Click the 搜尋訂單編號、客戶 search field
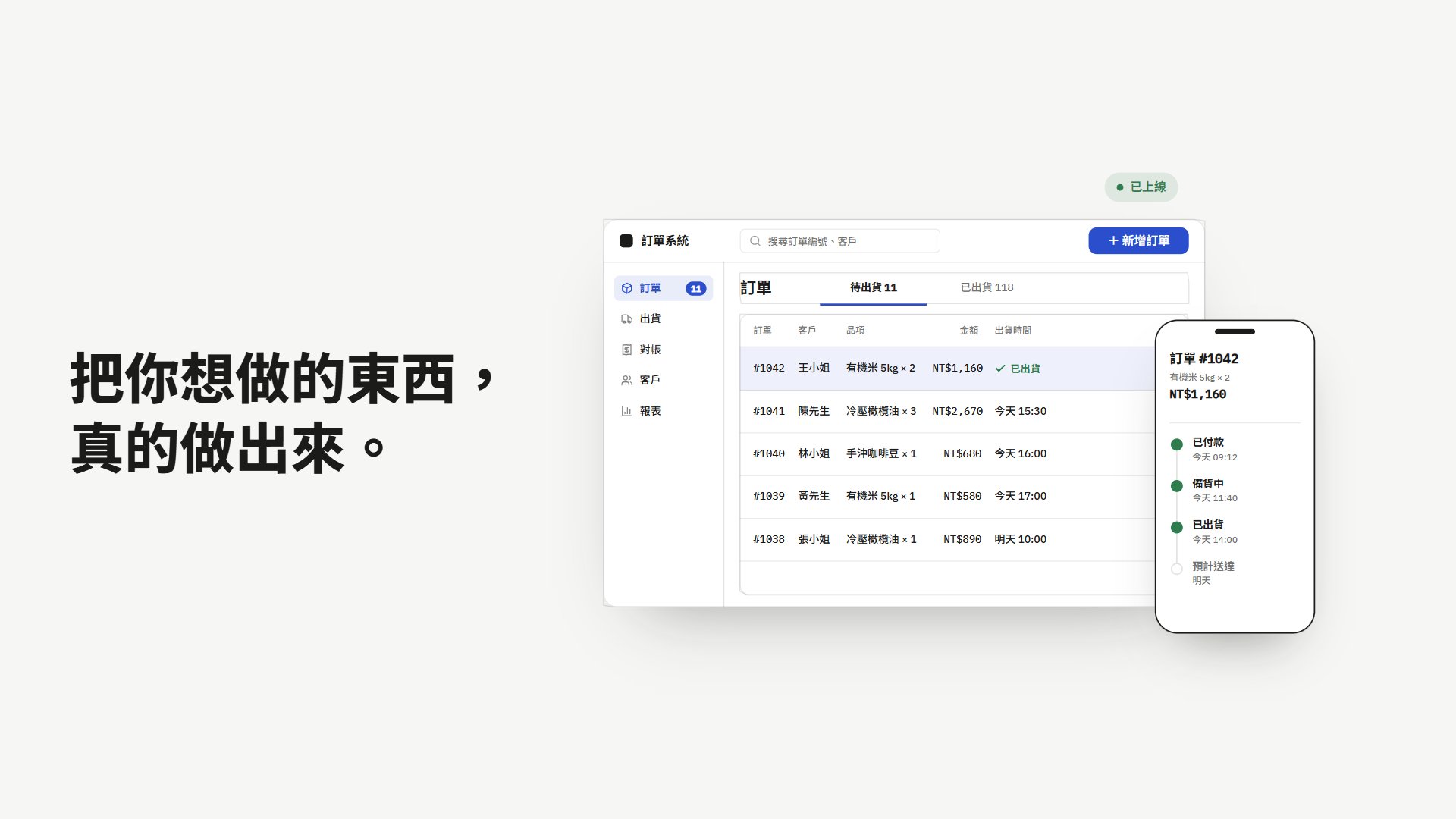Screen dimensions: 1456x819 coord(839,240)
